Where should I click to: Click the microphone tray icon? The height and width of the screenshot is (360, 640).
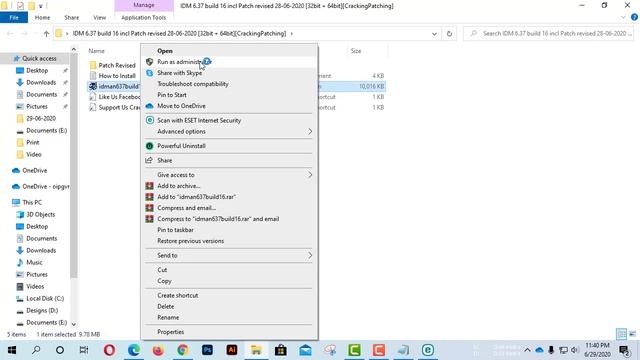pyautogui.click(x=551, y=350)
